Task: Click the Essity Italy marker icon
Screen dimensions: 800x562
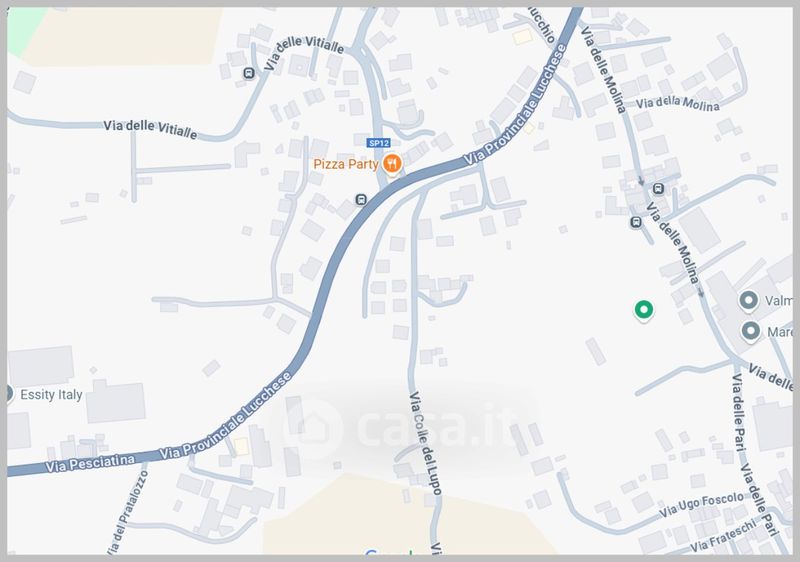Action: coord(8,394)
